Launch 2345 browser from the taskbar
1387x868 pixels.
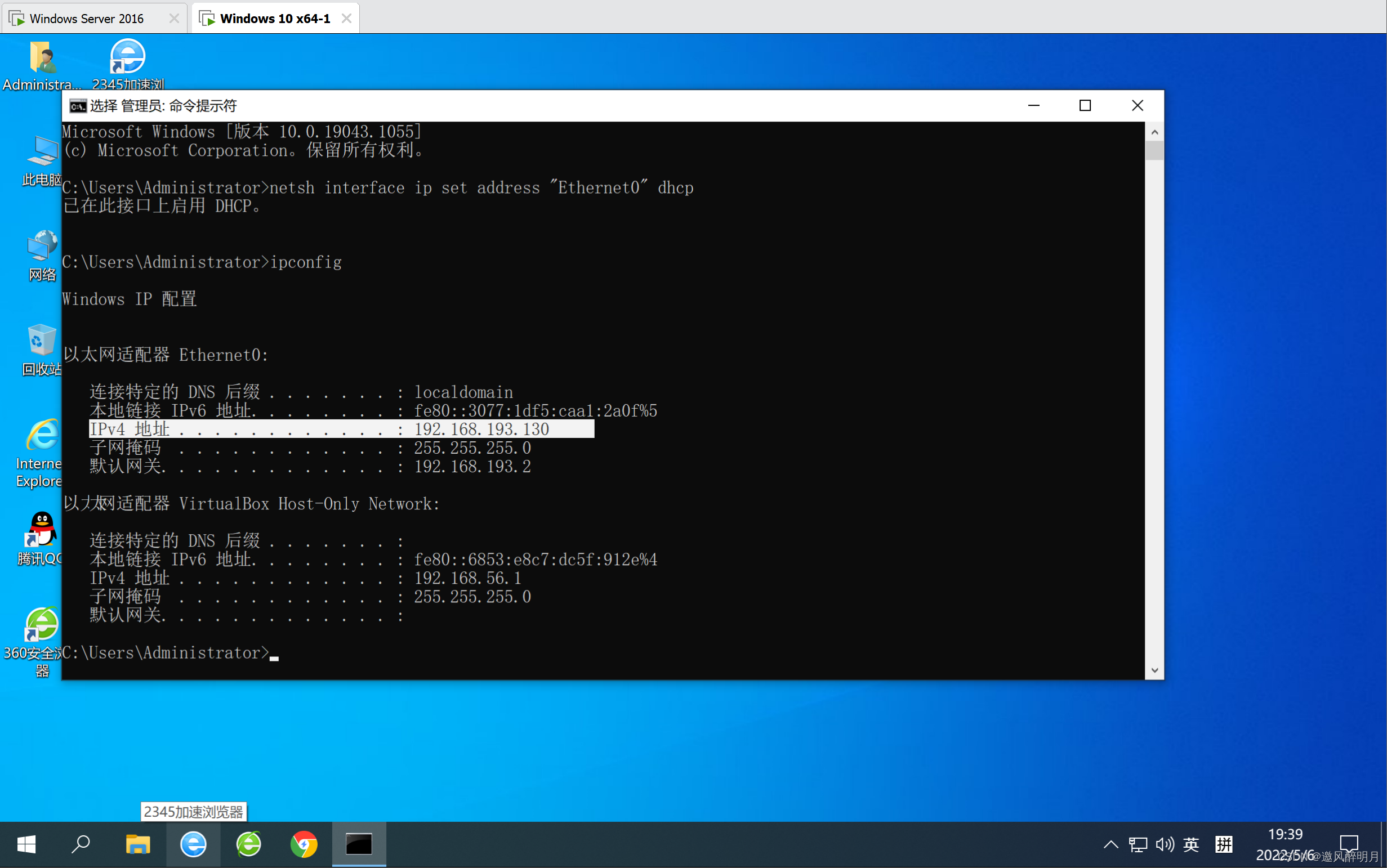(x=194, y=844)
